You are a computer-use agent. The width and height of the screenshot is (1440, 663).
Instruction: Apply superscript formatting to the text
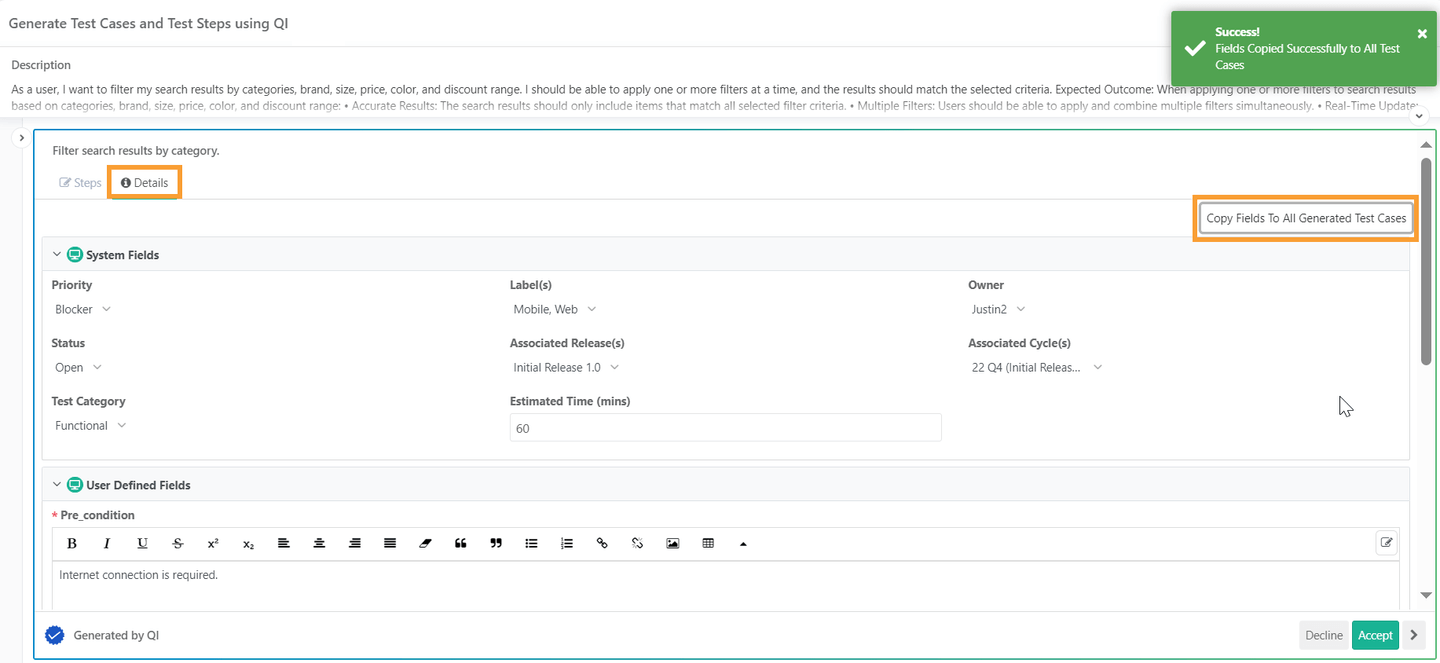coord(212,543)
